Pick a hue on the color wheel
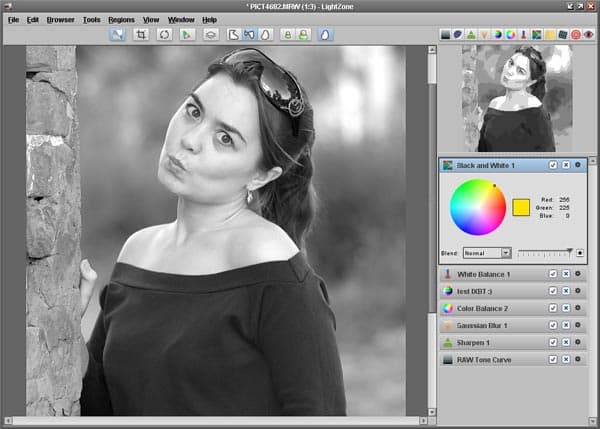Viewport: 600px width, 429px height. (x=478, y=207)
